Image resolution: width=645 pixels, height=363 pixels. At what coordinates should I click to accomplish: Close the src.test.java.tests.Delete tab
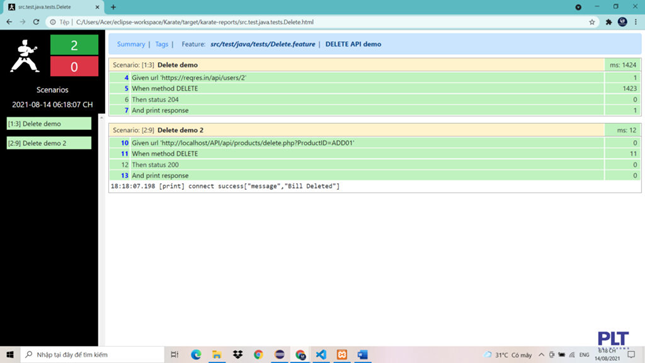97,7
